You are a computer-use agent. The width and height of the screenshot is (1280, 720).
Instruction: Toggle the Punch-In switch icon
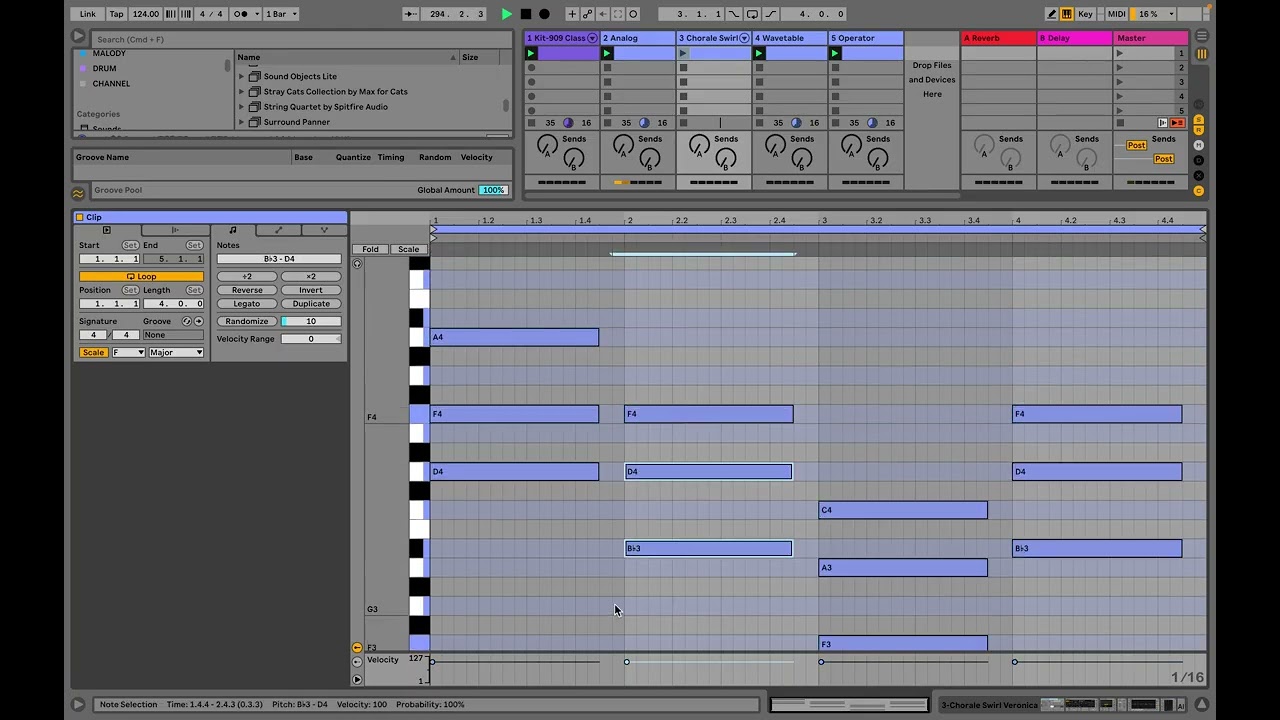pyautogui.click(x=735, y=14)
